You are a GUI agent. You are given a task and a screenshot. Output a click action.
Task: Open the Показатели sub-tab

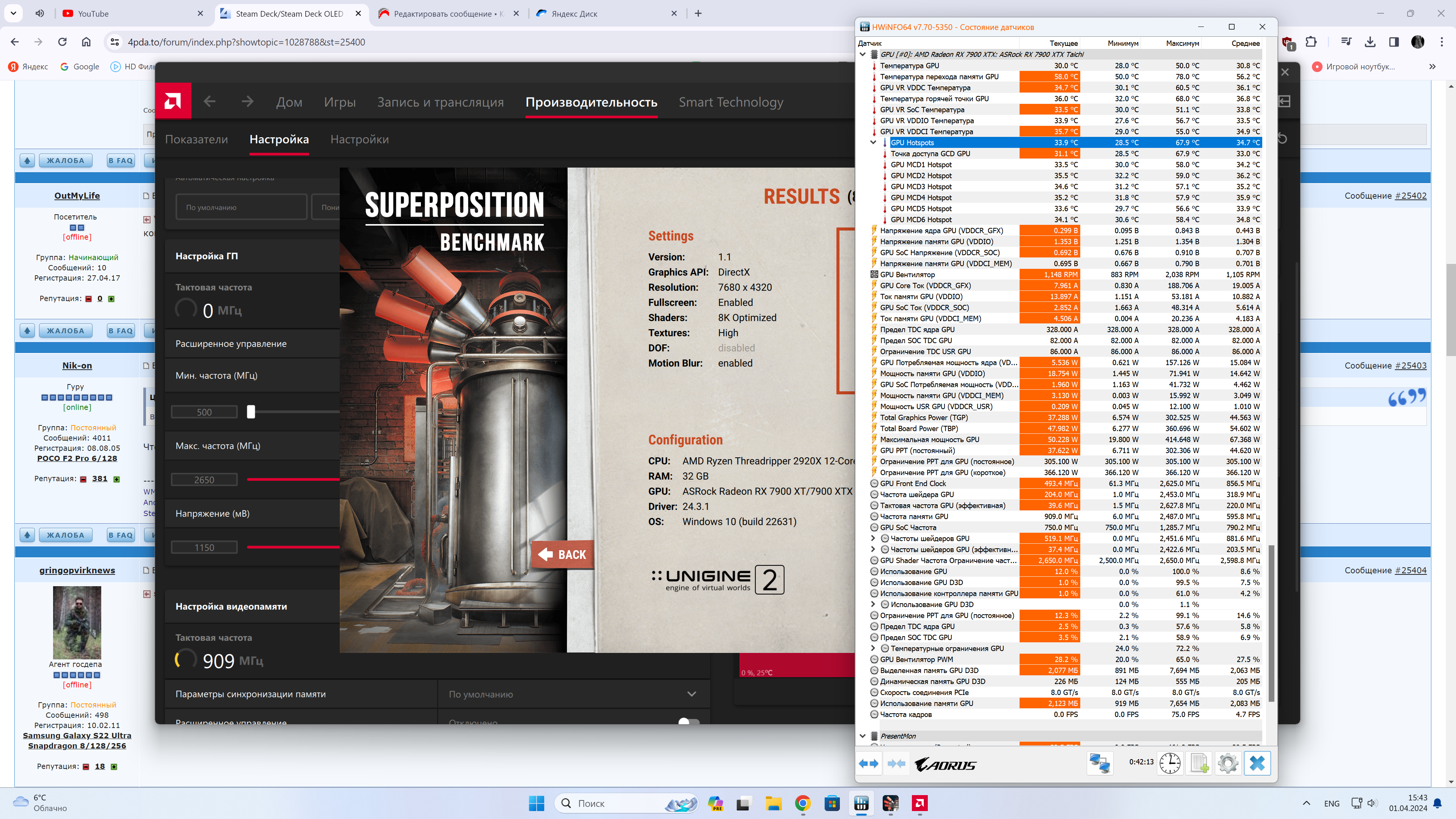[x=196, y=140]
